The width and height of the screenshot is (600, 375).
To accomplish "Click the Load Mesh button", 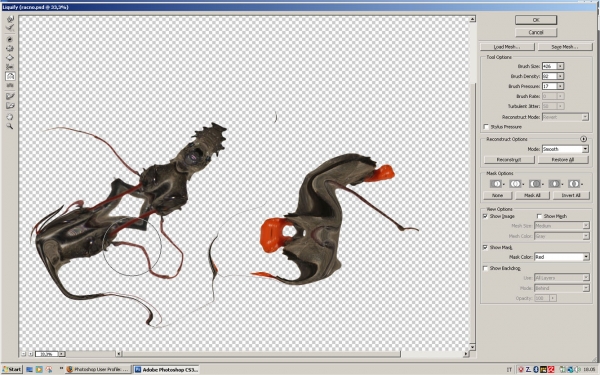I will click(507, 47).
